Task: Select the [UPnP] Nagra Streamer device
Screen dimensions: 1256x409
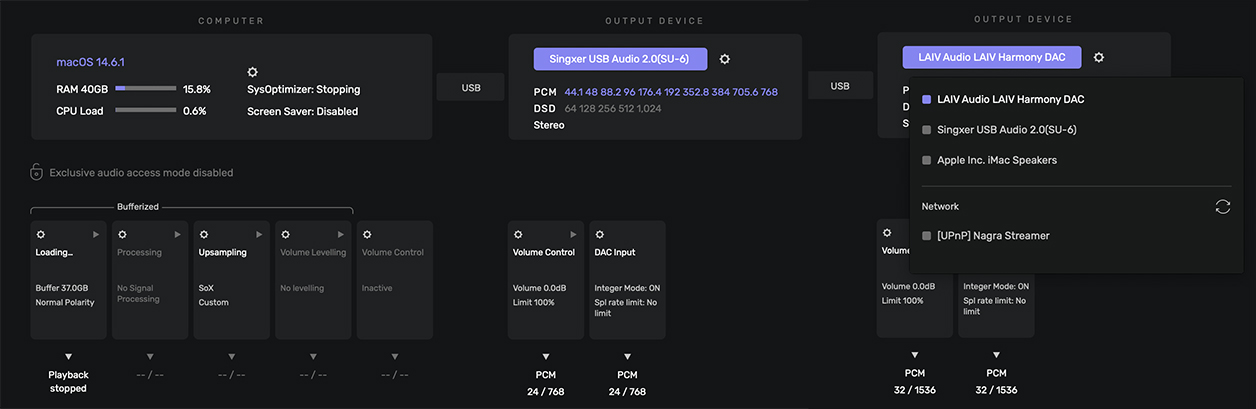Action: tap(992, 236)
